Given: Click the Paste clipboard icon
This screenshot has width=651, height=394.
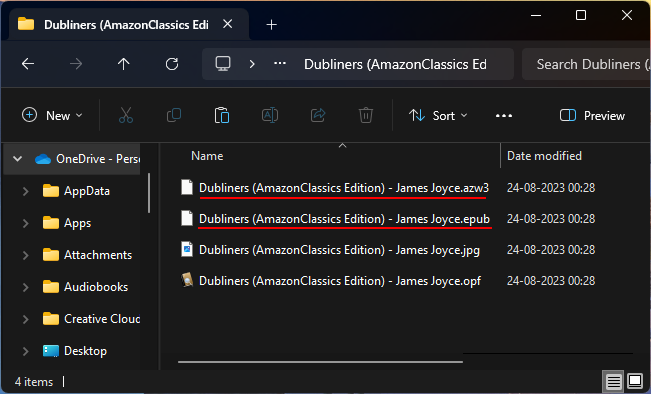Looking at the screenshot, I should 222,115.
